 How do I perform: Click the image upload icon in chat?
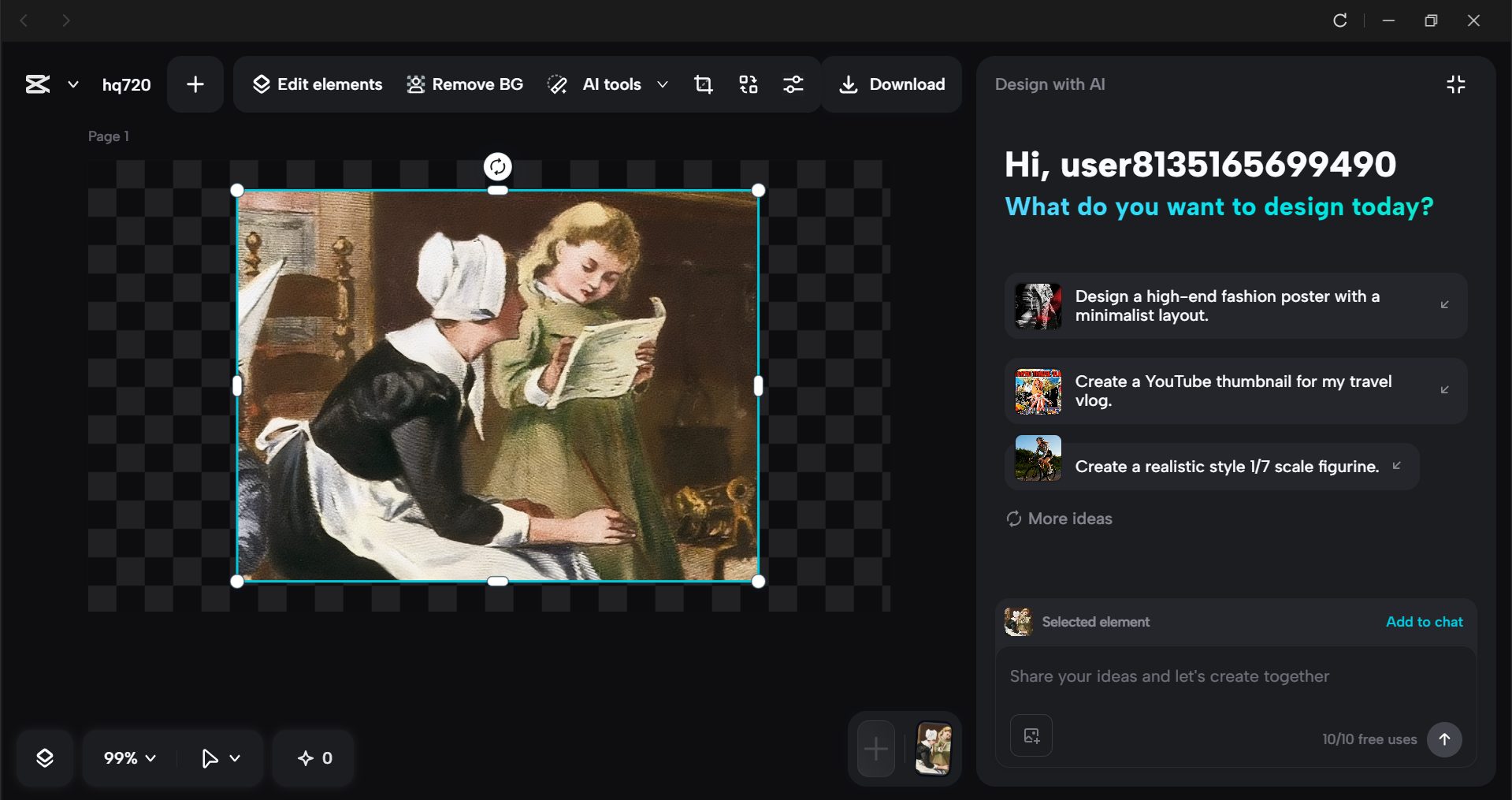pyautogui.click(x=1031, y=735)
